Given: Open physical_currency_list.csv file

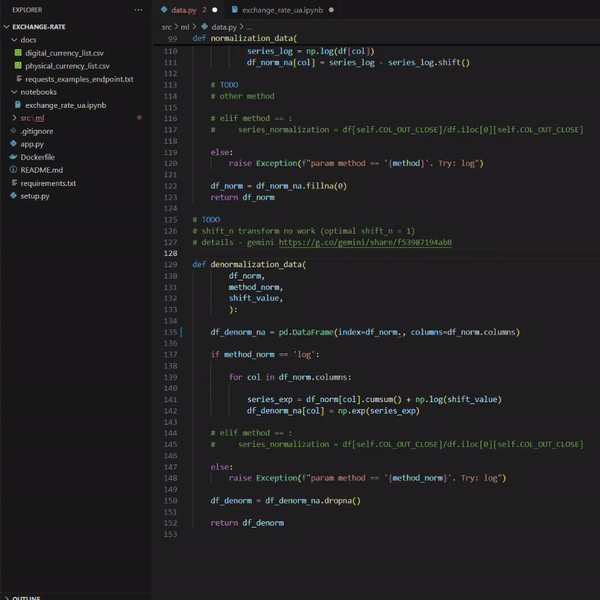Looking at the screenshot, I should [x=67, y=66].
